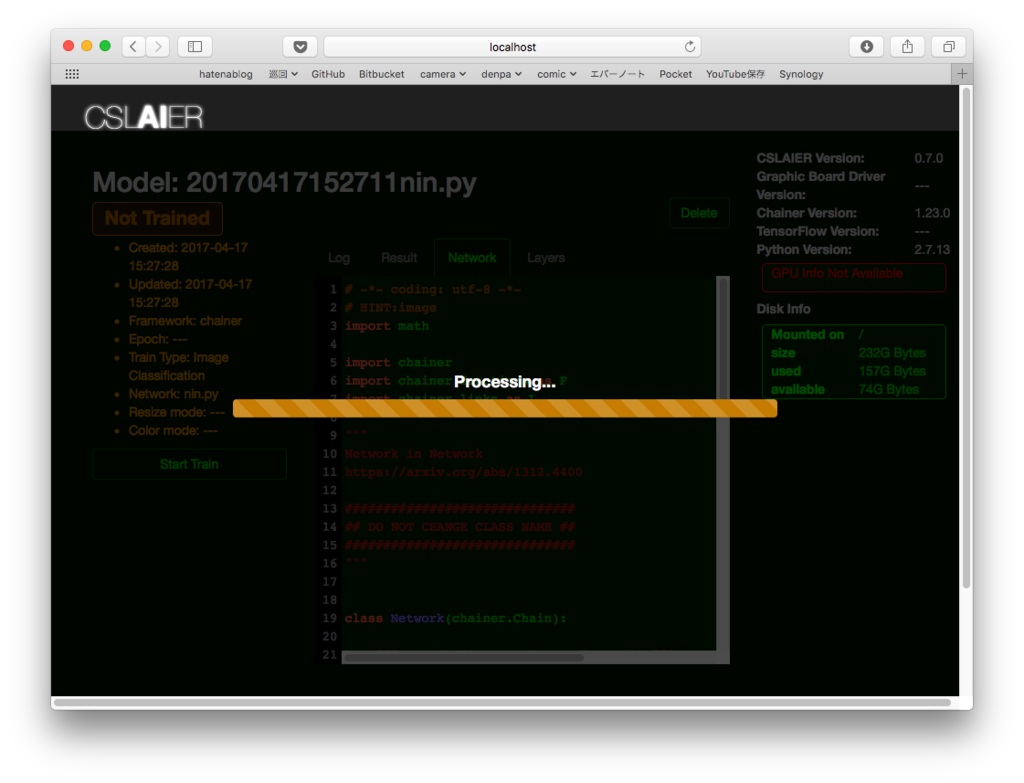This screenshot has width=1024, height=783.
Task: Select the Network tab
Action: pos(472,258)
